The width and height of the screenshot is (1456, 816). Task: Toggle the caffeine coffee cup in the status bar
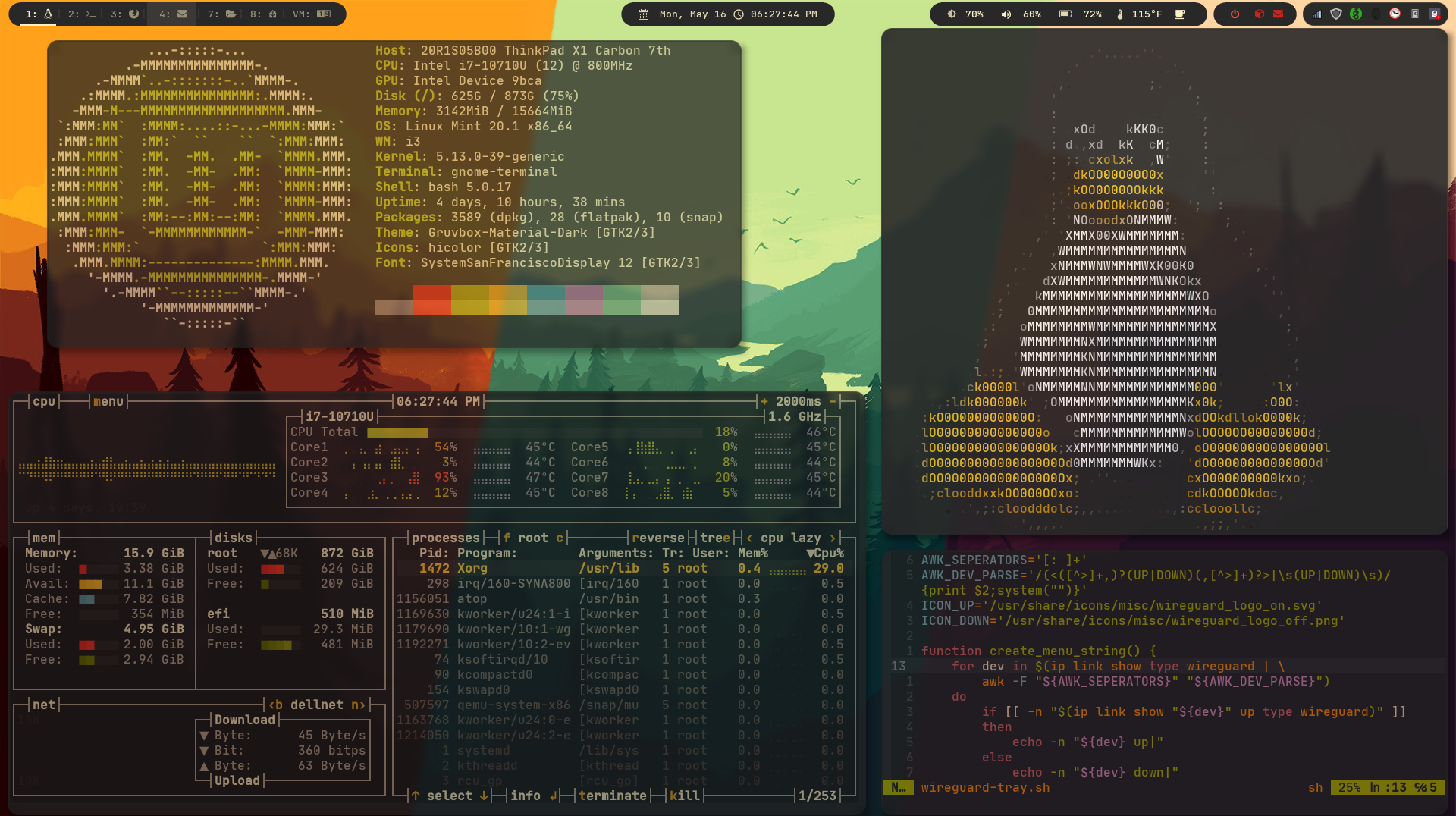(1180, 14)
